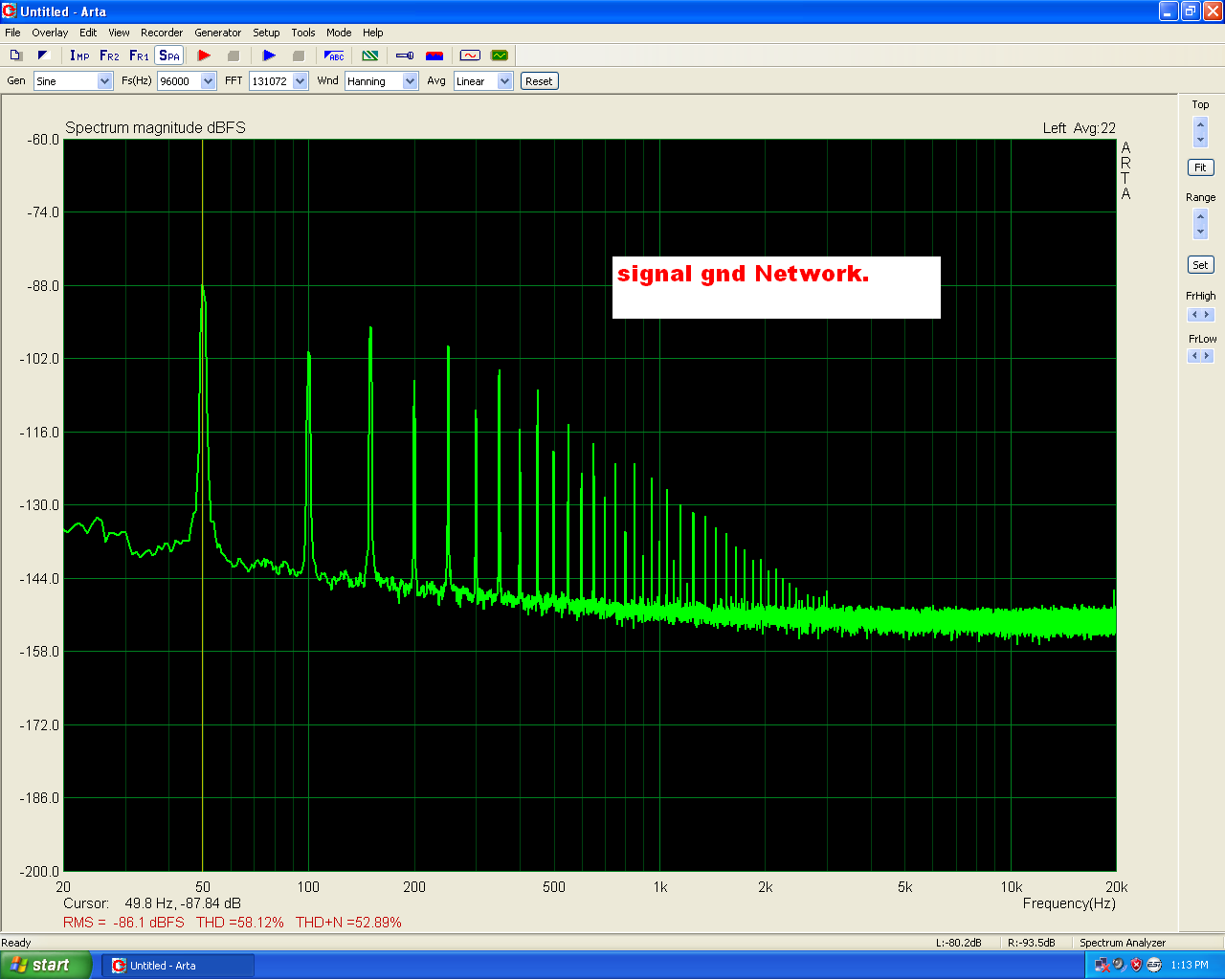Screen dimensions: 1225x980
Task: Stop generator with second gray stop icon
Action: coord(298,56)
